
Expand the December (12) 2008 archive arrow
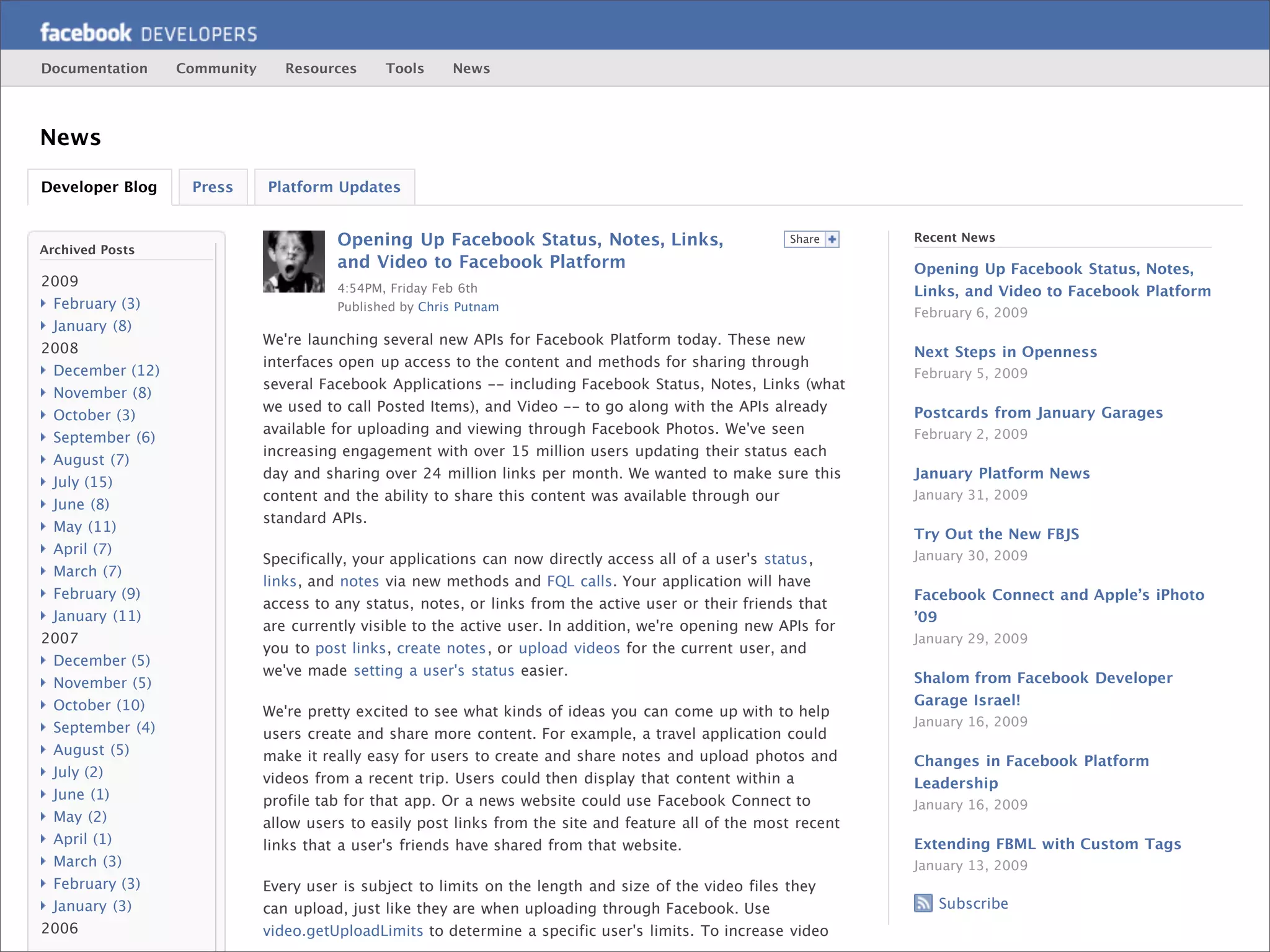coord(43,370)
